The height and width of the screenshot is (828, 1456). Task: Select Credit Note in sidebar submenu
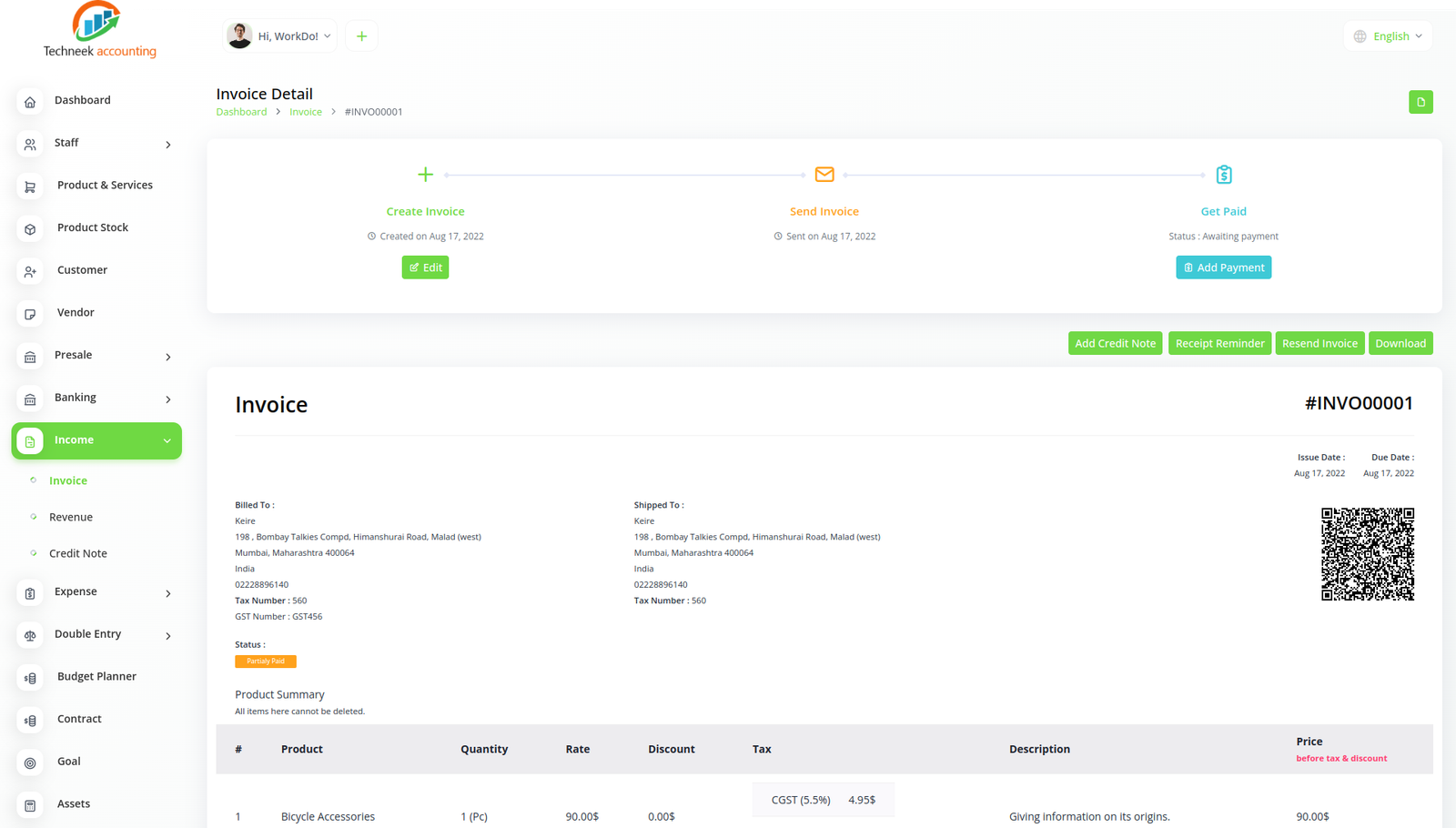coord(78,553)
